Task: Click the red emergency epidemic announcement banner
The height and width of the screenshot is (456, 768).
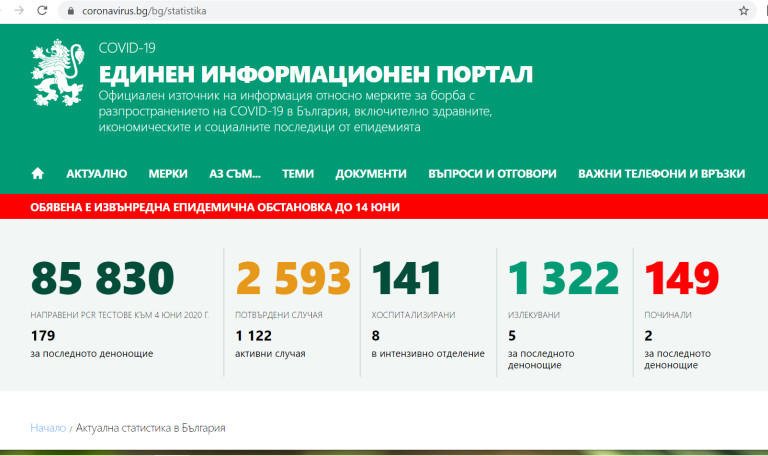Action: pos(384,206)
